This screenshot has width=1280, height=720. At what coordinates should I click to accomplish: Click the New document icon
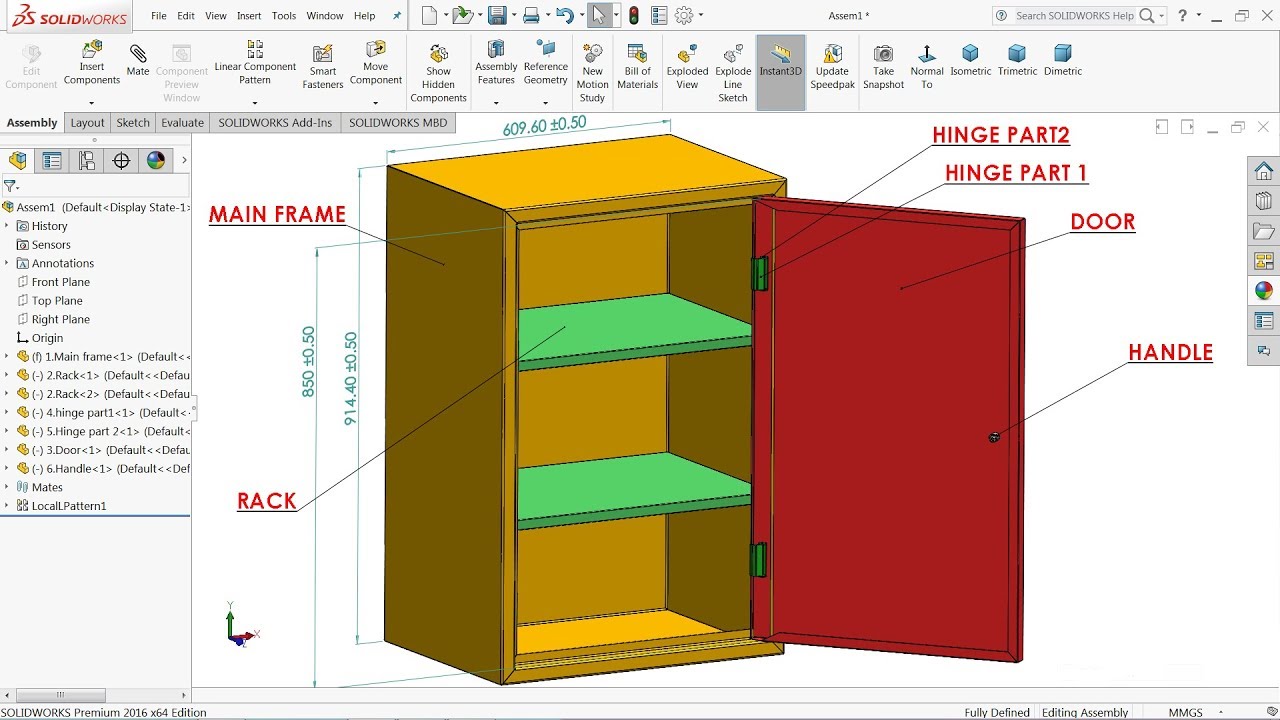(x=429, y=15)
